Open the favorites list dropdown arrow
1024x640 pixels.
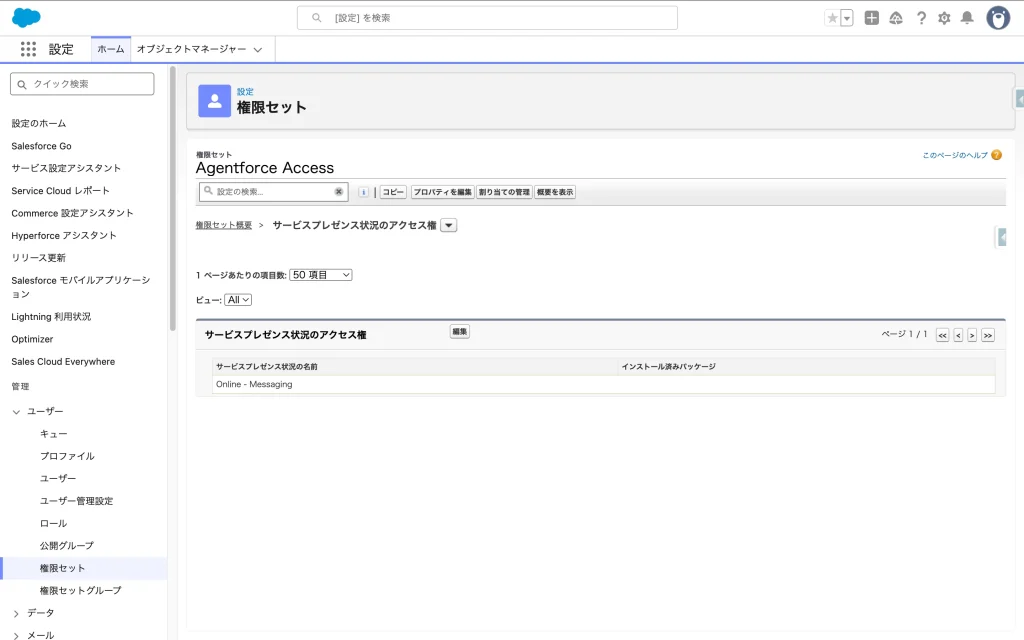(847, 18)
